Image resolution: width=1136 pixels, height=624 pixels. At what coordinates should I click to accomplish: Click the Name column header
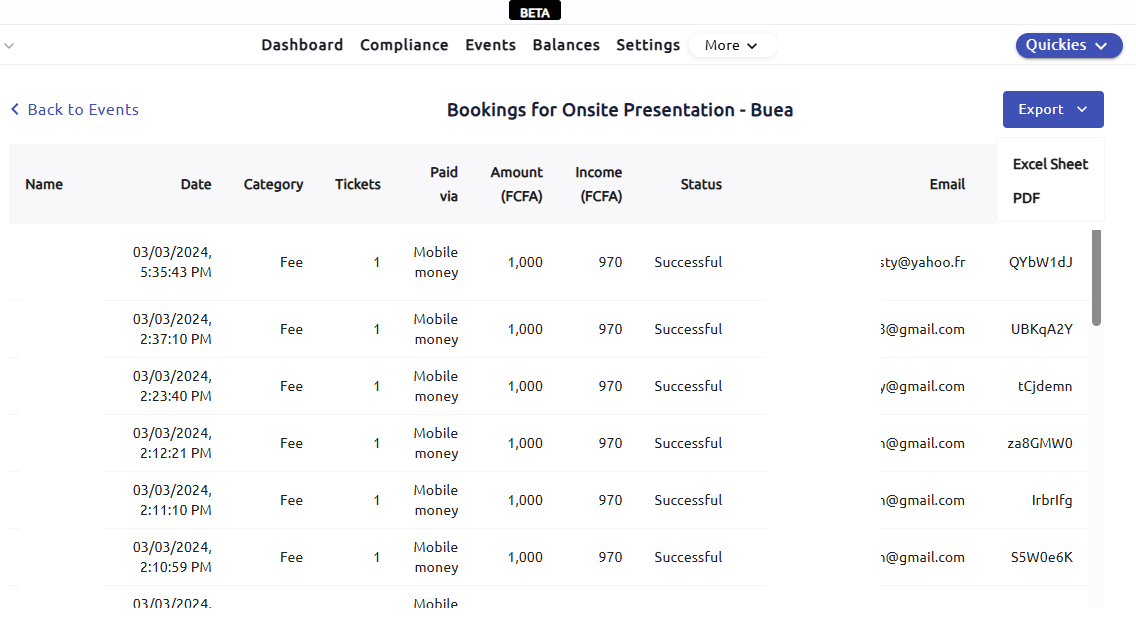pyautogui.click(x=43, y=184)
